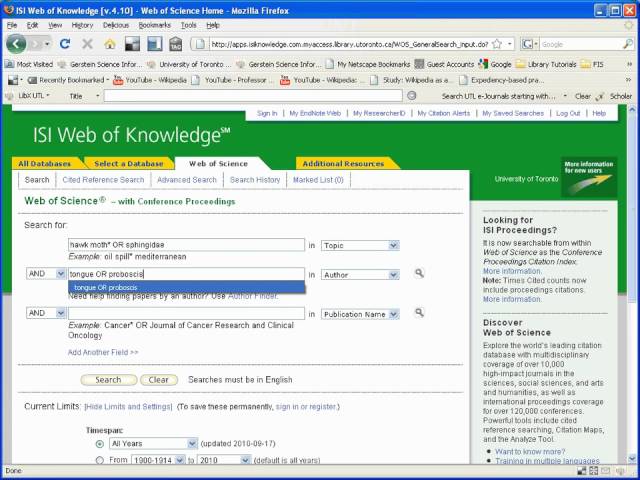
Task: Open the 2010 end year dropdown
Action: (x=224, y=460)
